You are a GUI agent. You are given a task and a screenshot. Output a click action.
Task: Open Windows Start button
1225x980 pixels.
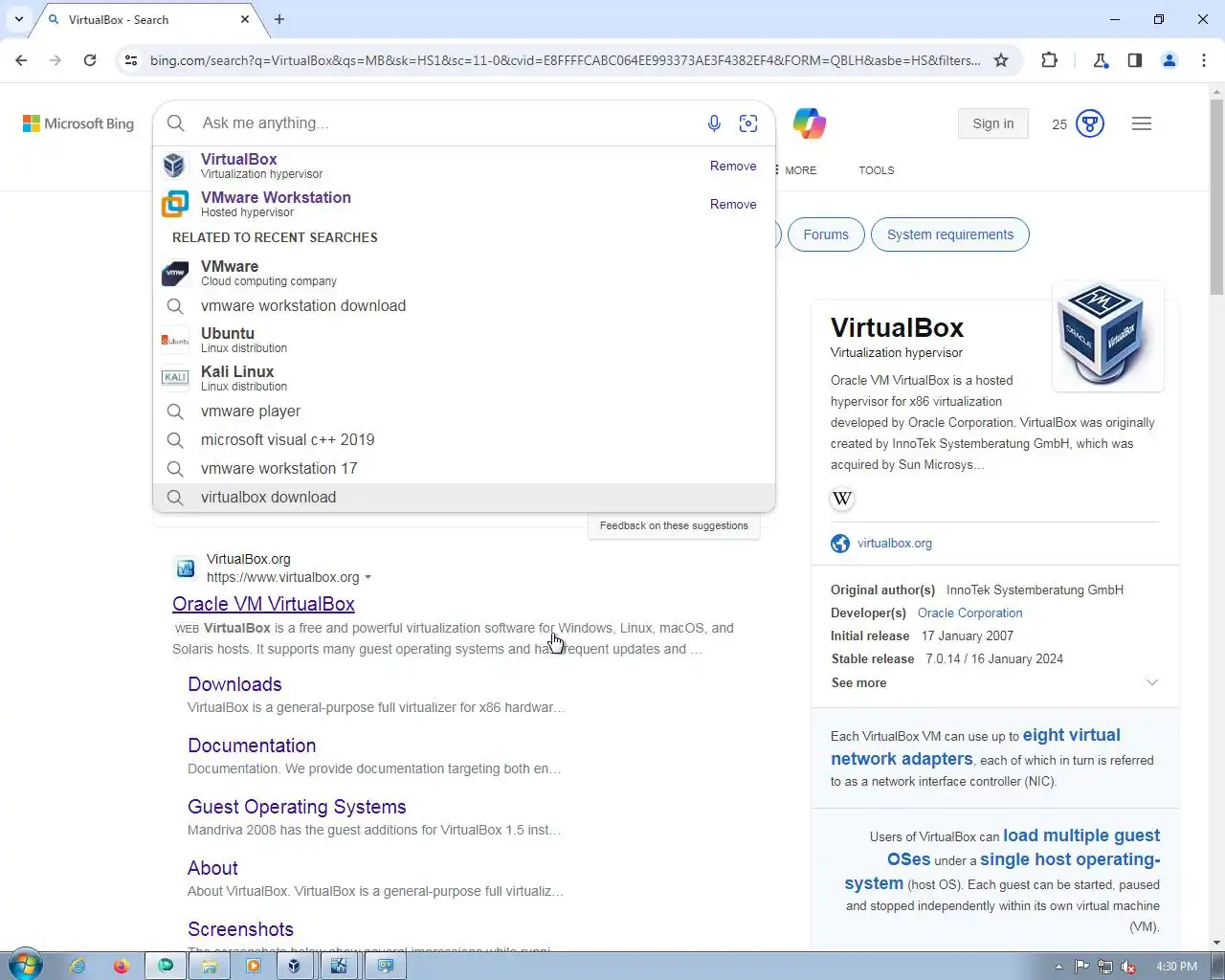point(26,966)
